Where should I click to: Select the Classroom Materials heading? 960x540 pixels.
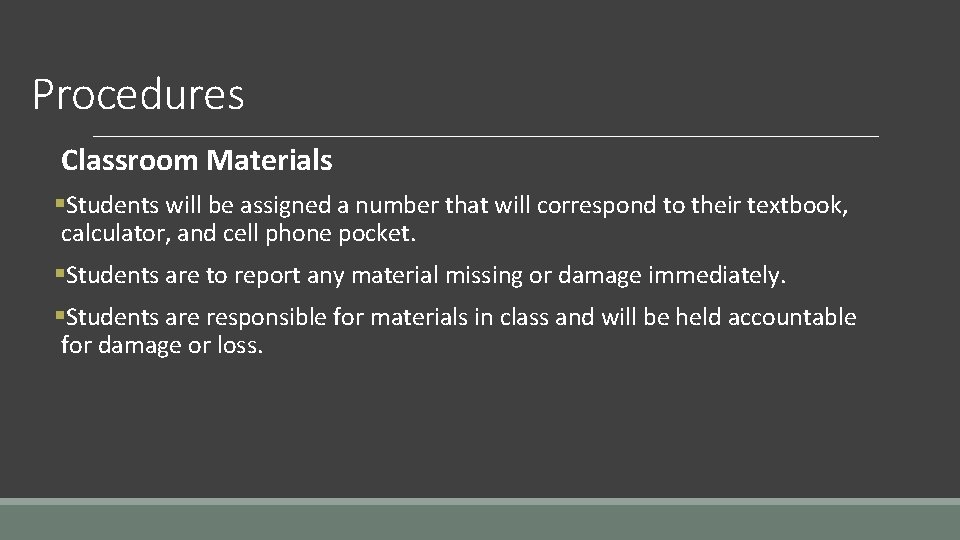[x=197, y=160]
